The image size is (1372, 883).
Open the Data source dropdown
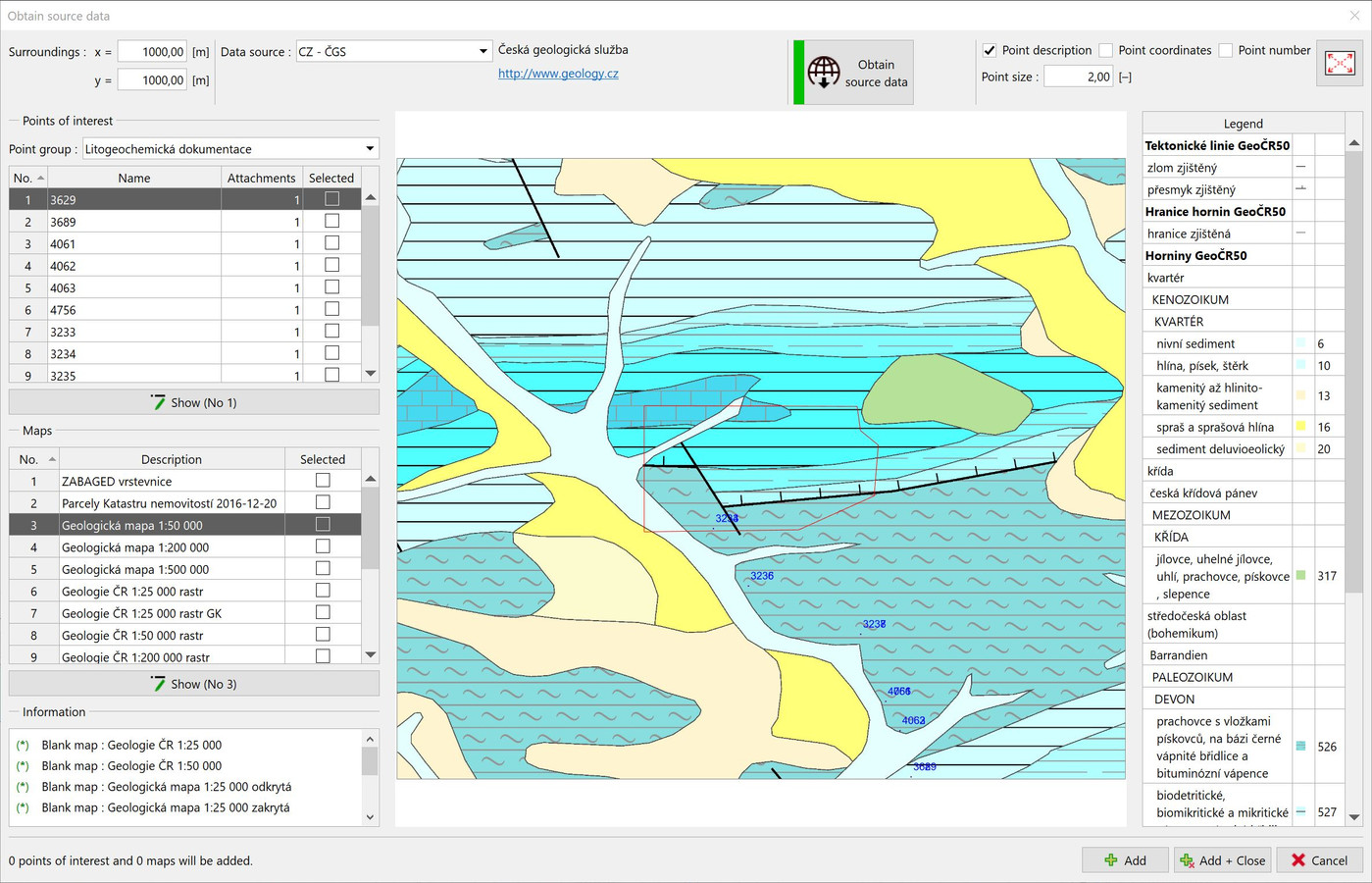(x=483, y=52)
